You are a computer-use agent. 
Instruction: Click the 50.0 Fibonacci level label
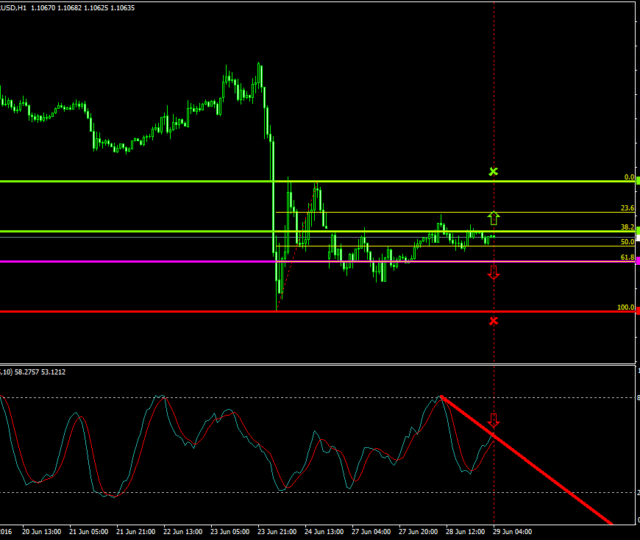[627, 241]
